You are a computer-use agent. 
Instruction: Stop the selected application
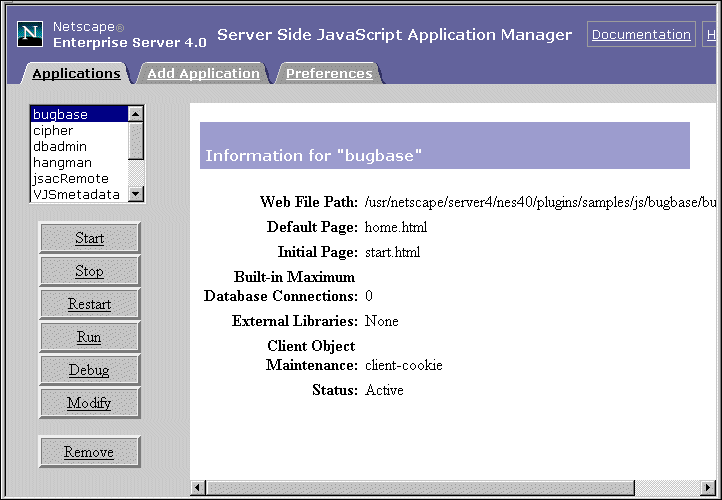tap(89, 271)
